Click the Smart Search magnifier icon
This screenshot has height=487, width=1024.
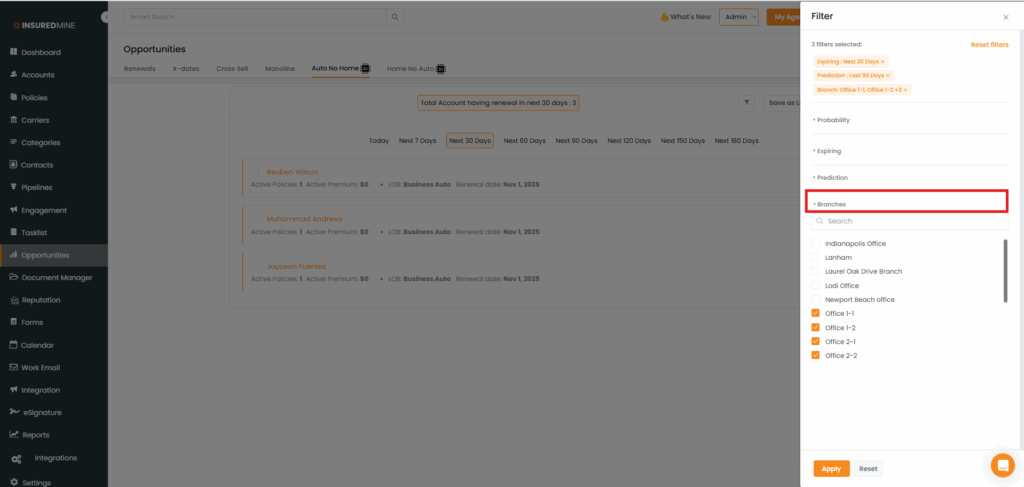[395, 17]
